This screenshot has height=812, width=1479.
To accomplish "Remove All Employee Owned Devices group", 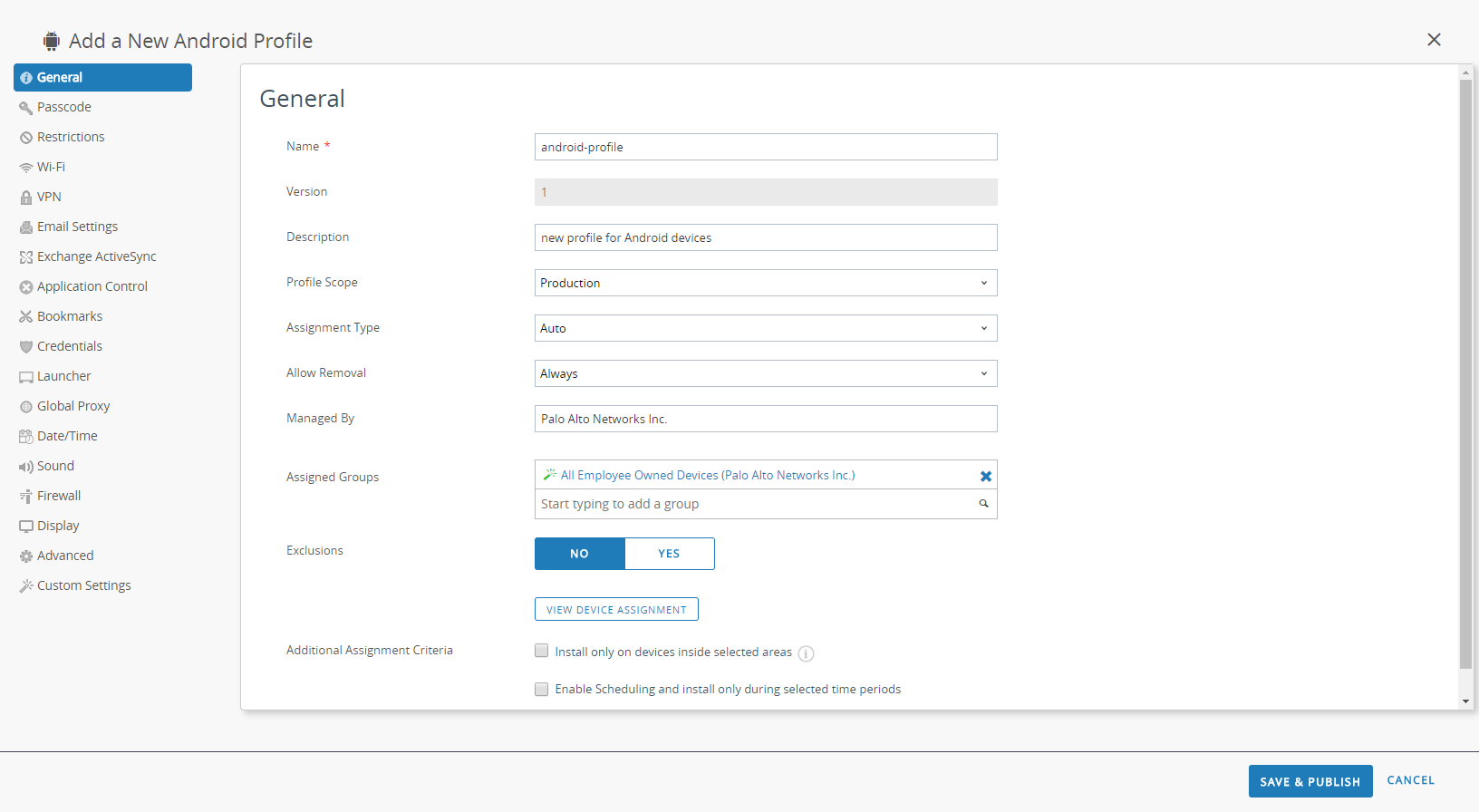I will click(986, 476).
